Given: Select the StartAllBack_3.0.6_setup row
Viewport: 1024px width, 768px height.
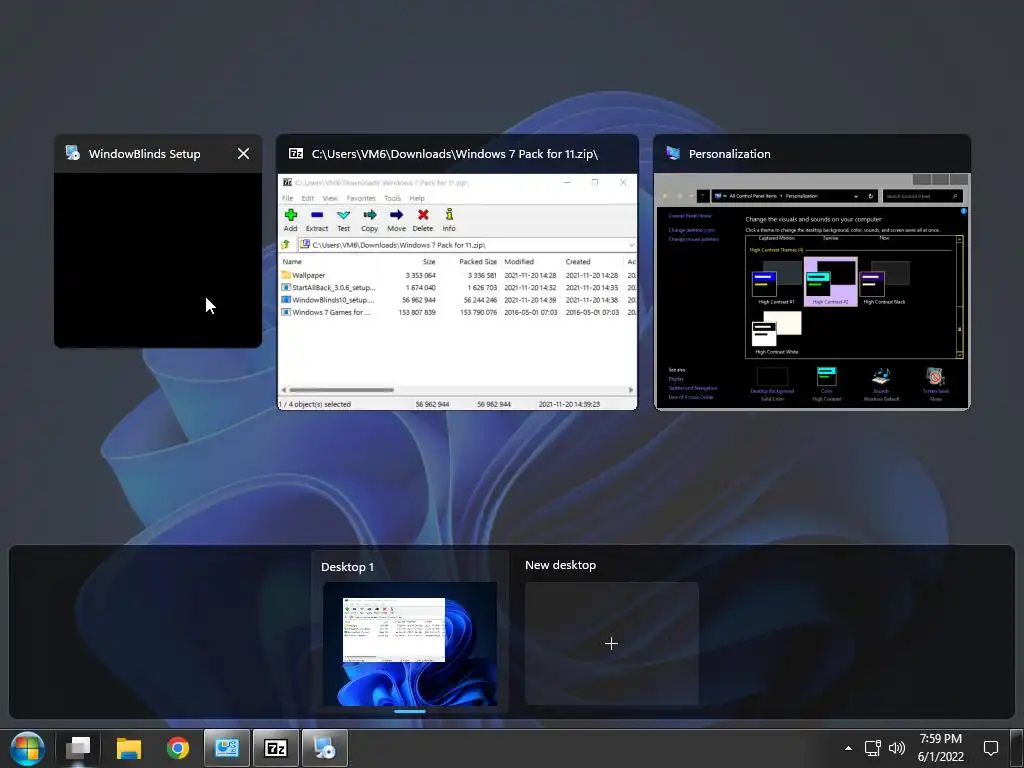Looking at the screenshot, I should click(x=458, y=287).
